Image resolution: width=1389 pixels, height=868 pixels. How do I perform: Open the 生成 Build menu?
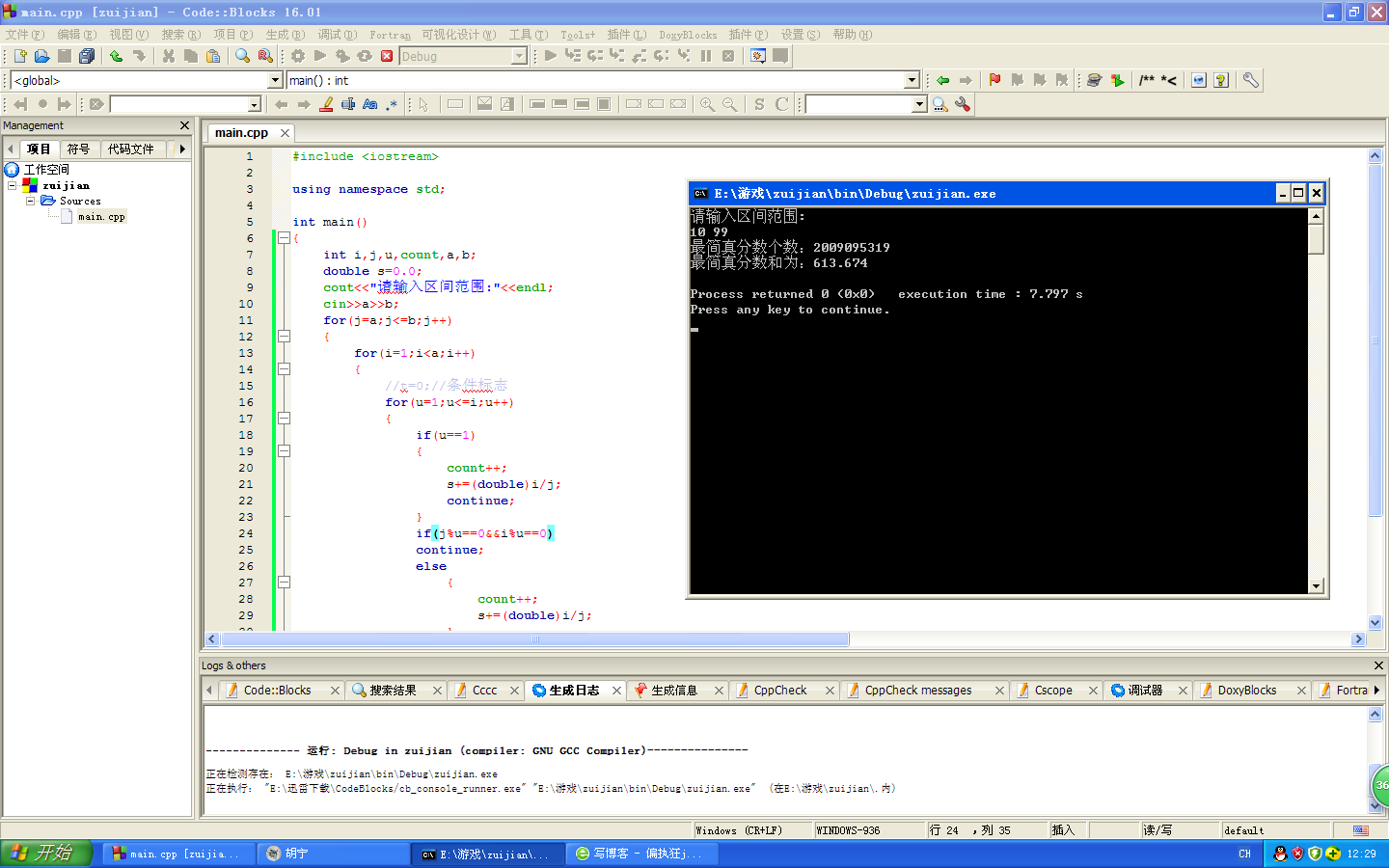click(x=286, y=35)
